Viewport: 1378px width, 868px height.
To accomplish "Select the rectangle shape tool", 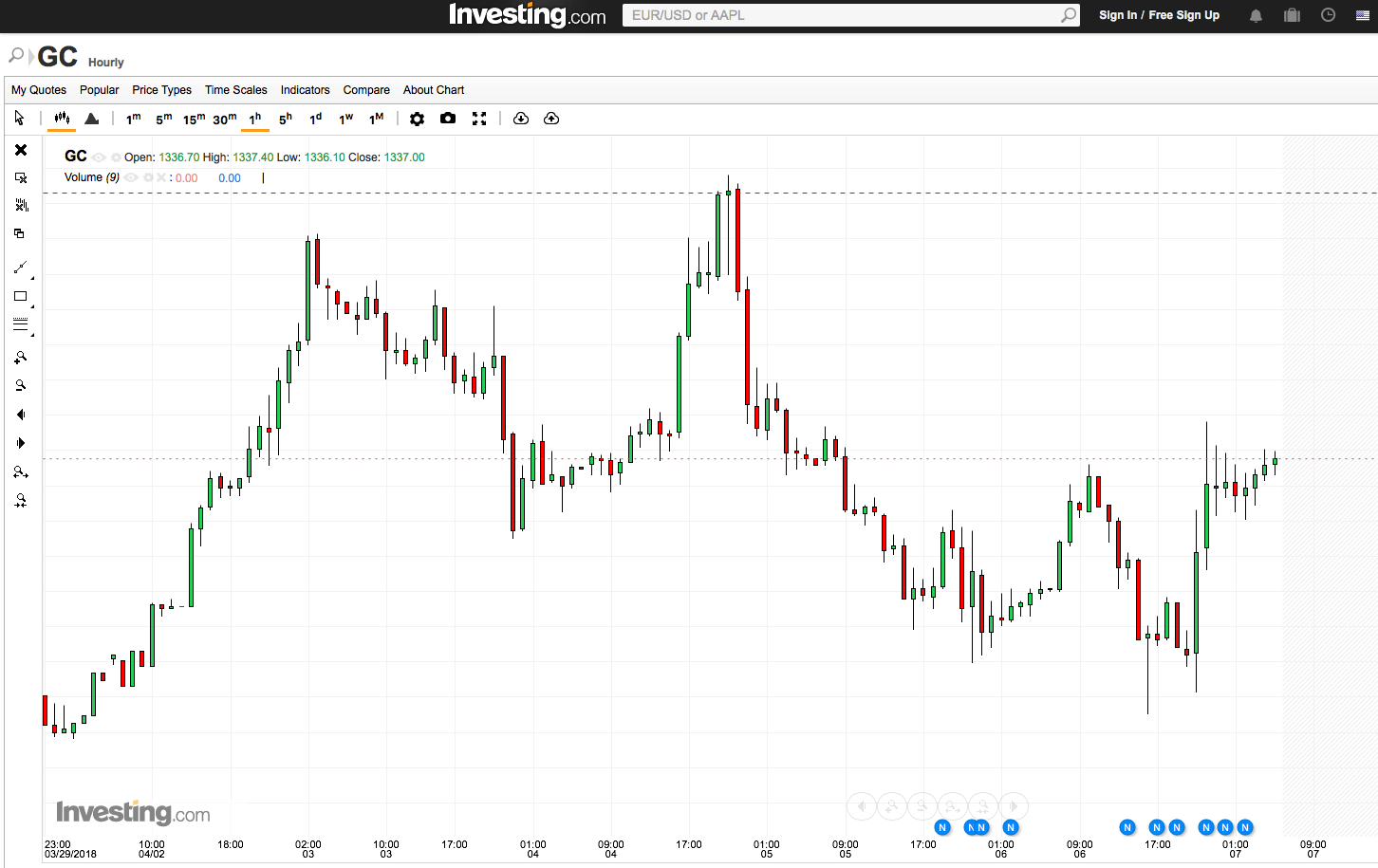I will pos(20,296).
